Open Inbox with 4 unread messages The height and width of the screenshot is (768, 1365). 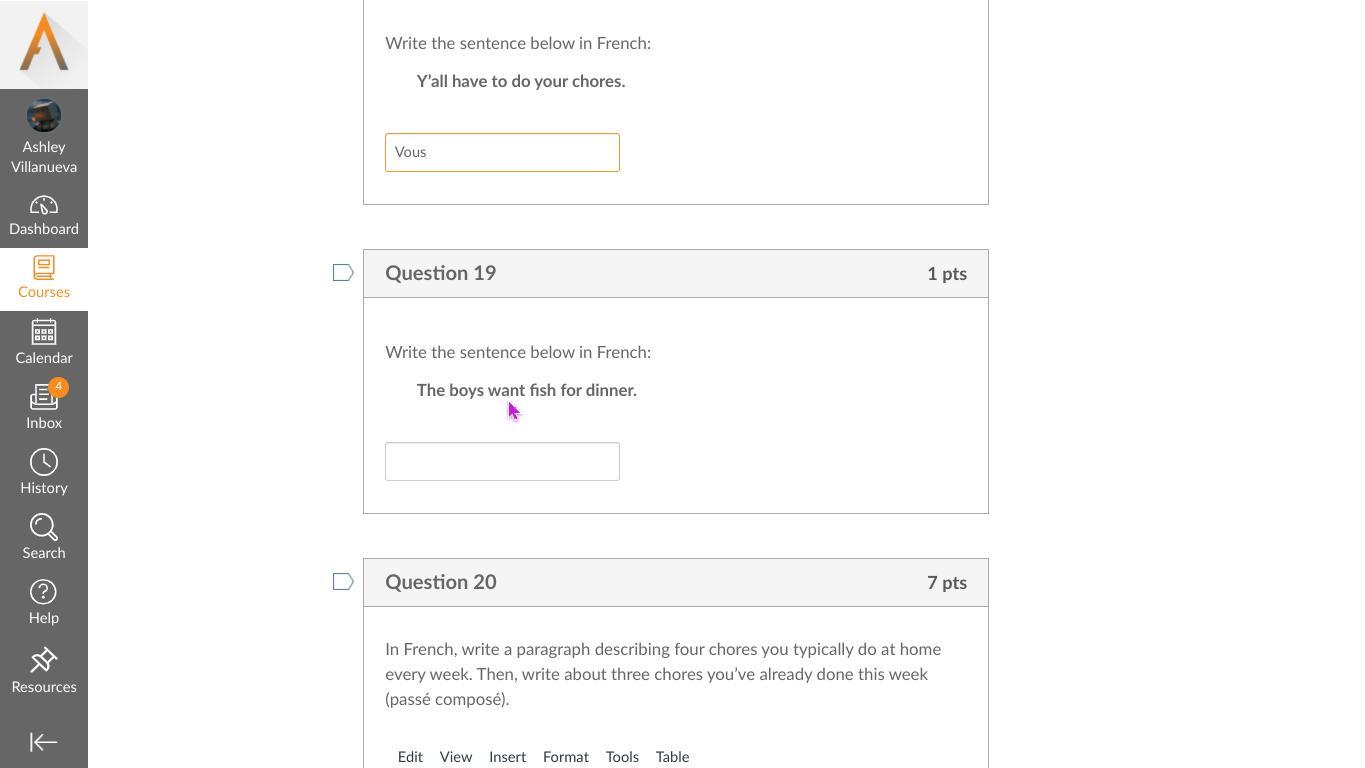tap(44, 398)
